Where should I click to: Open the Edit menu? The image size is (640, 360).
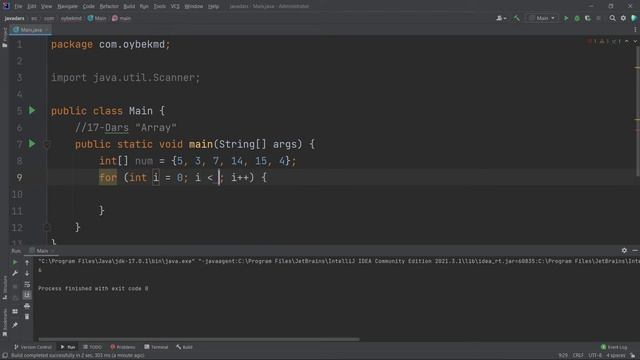coord(31,6)
